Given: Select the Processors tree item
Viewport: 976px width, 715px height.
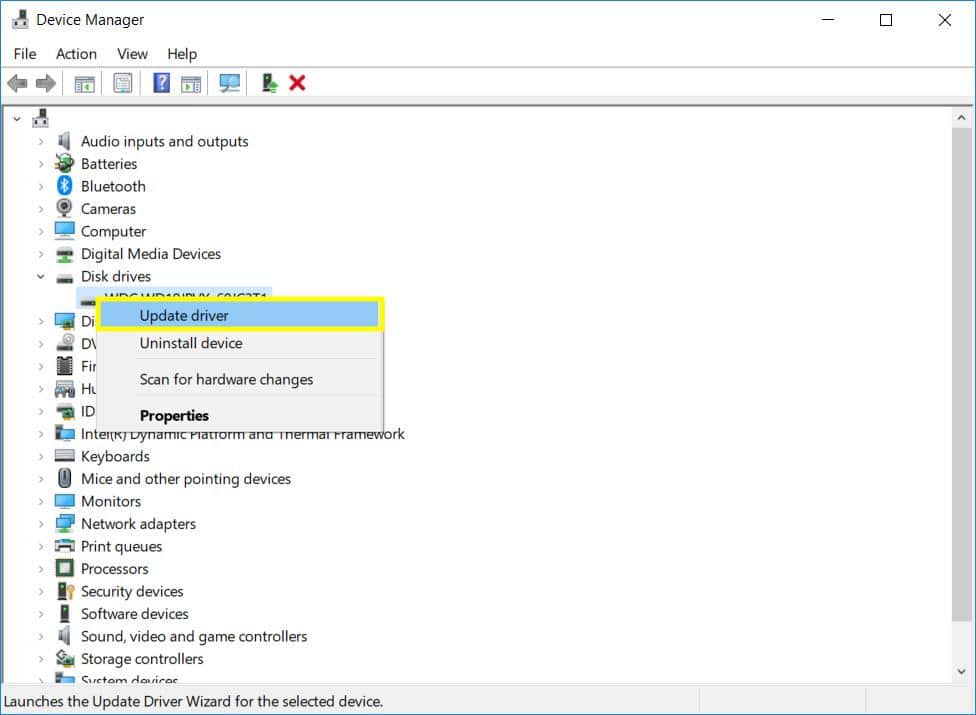Looking at the screenshot, I should point(114,569).
